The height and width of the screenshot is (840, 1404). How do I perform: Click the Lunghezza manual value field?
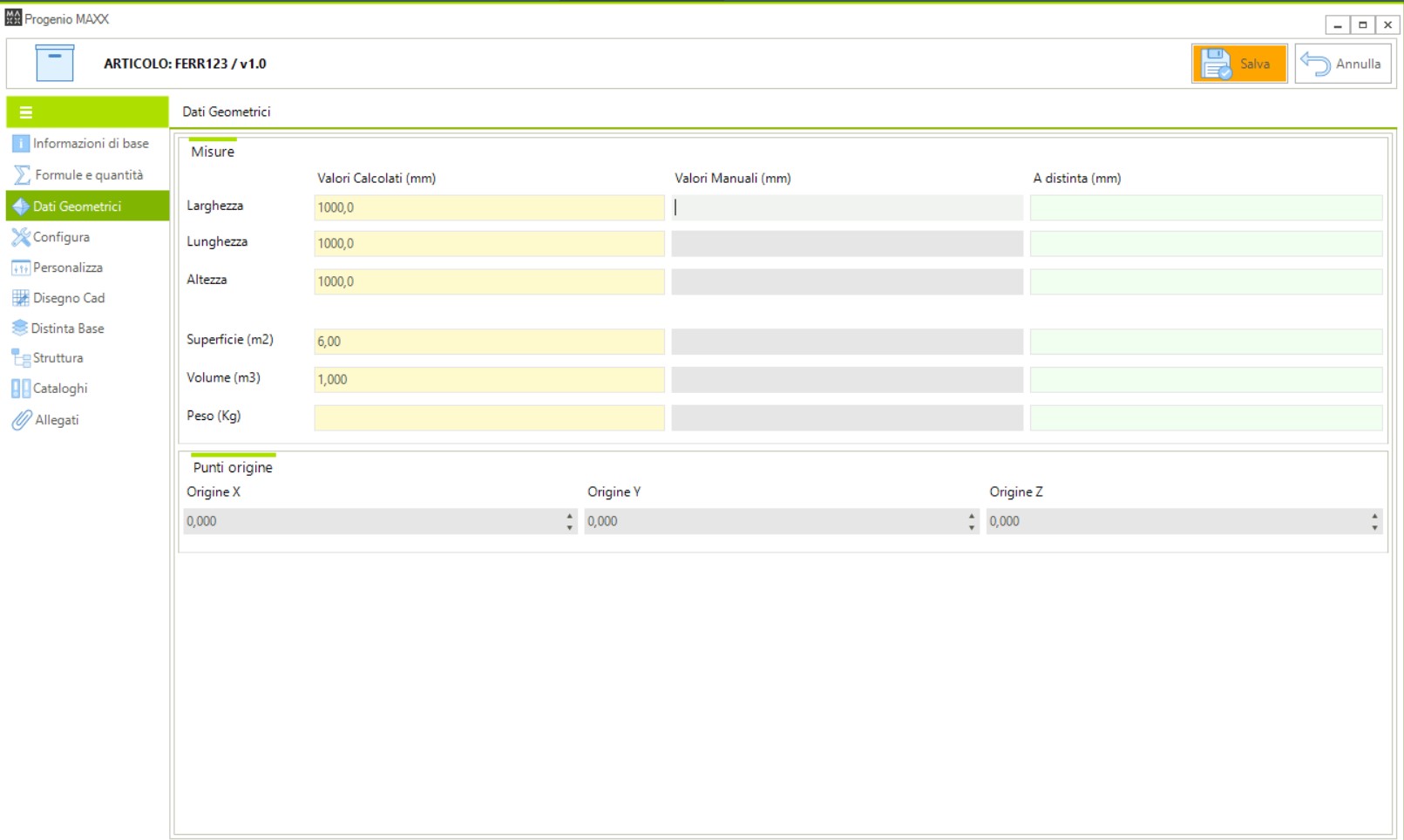click(x=847, y=244)
